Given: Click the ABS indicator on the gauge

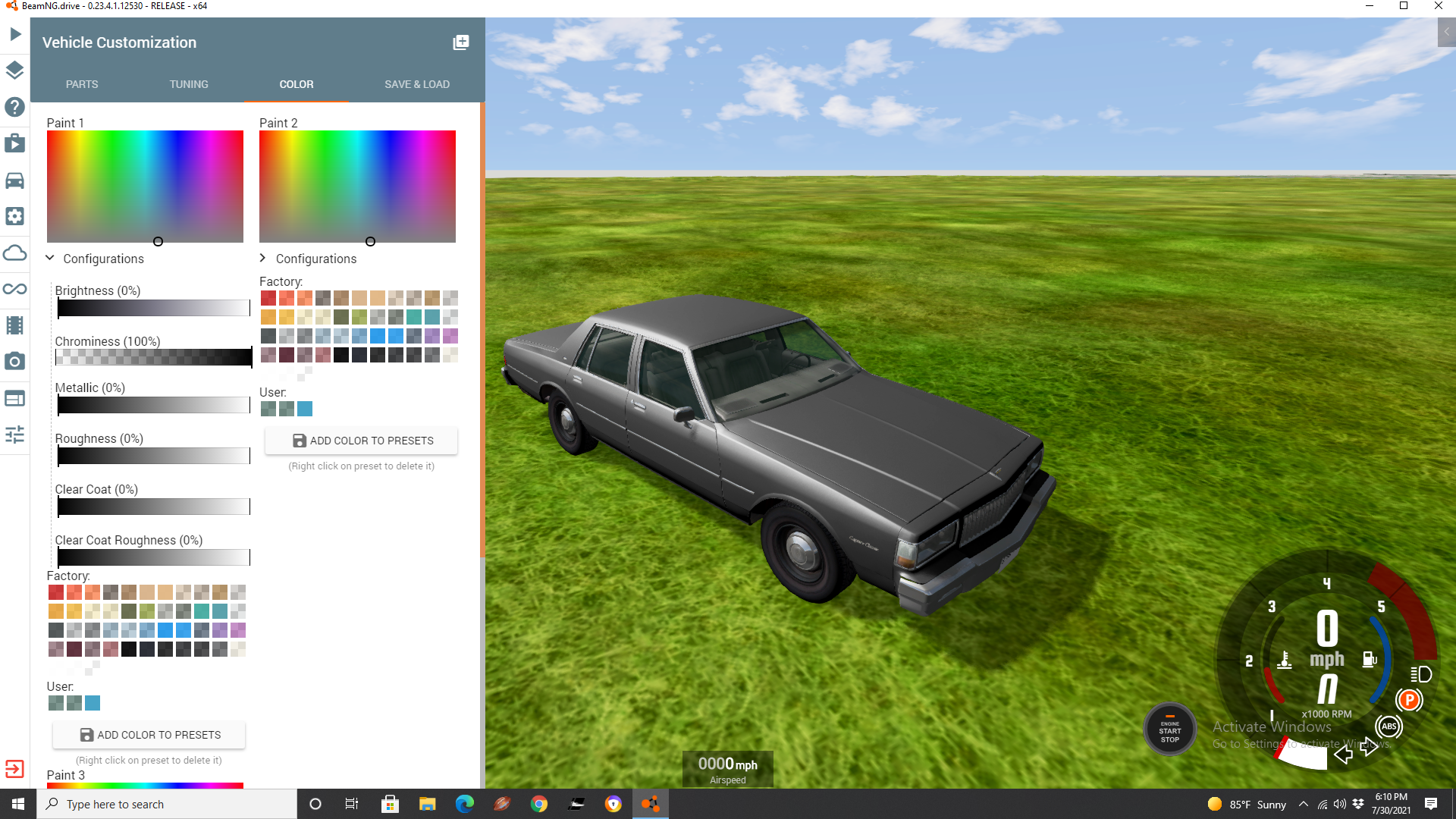Looking at the screenshot, I should click(x=1389, y=726).
